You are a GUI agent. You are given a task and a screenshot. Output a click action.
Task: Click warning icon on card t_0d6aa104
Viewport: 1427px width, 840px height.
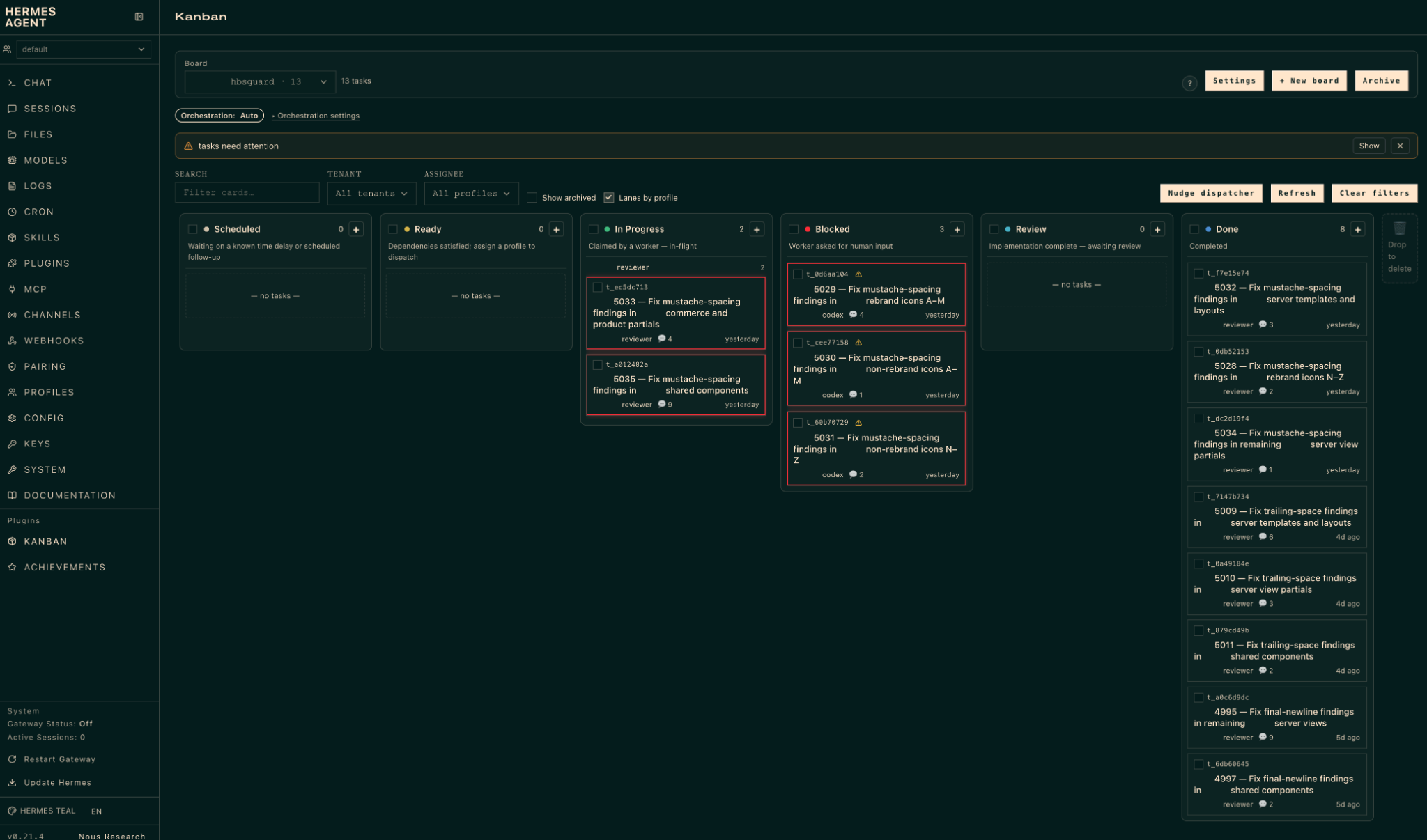coord(858,274)
